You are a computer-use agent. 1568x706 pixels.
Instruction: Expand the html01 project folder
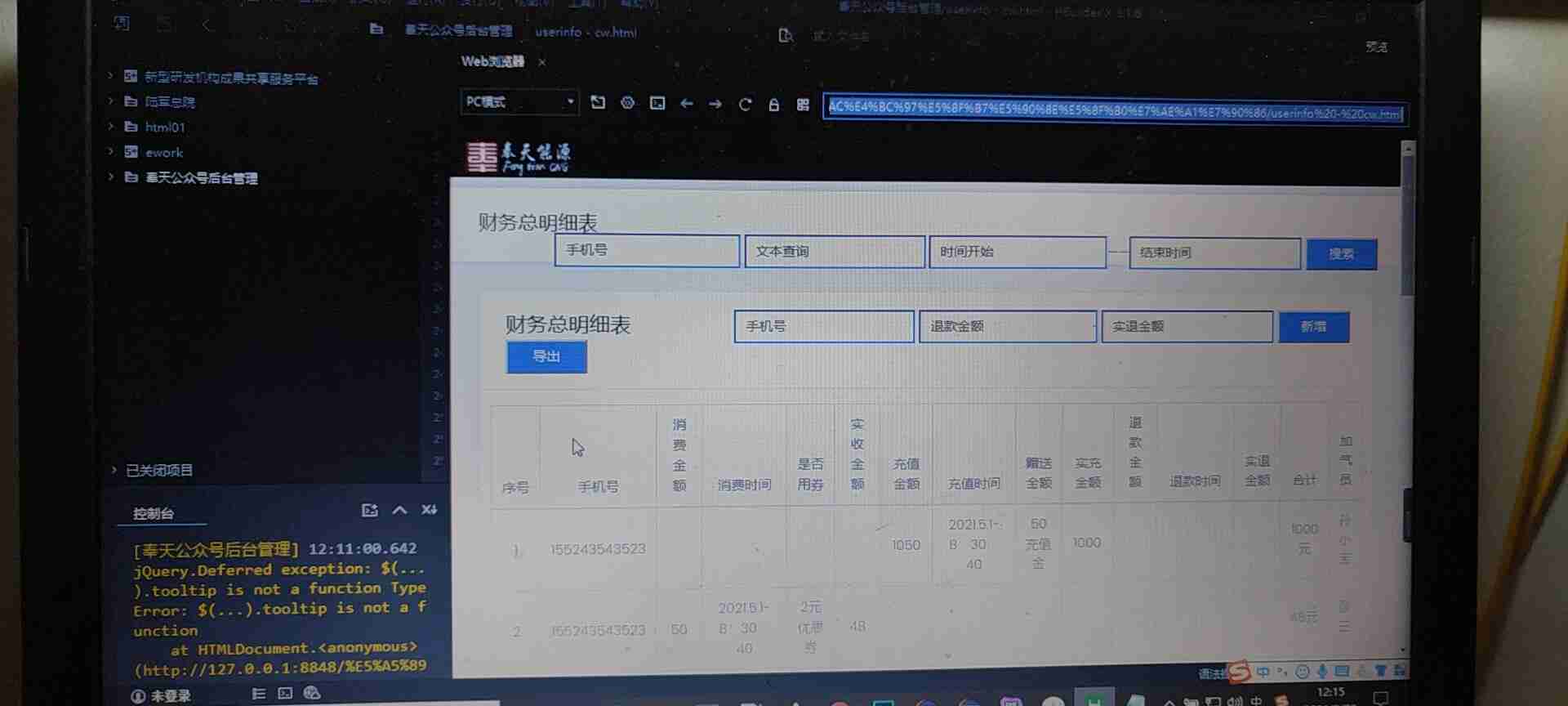111,127
